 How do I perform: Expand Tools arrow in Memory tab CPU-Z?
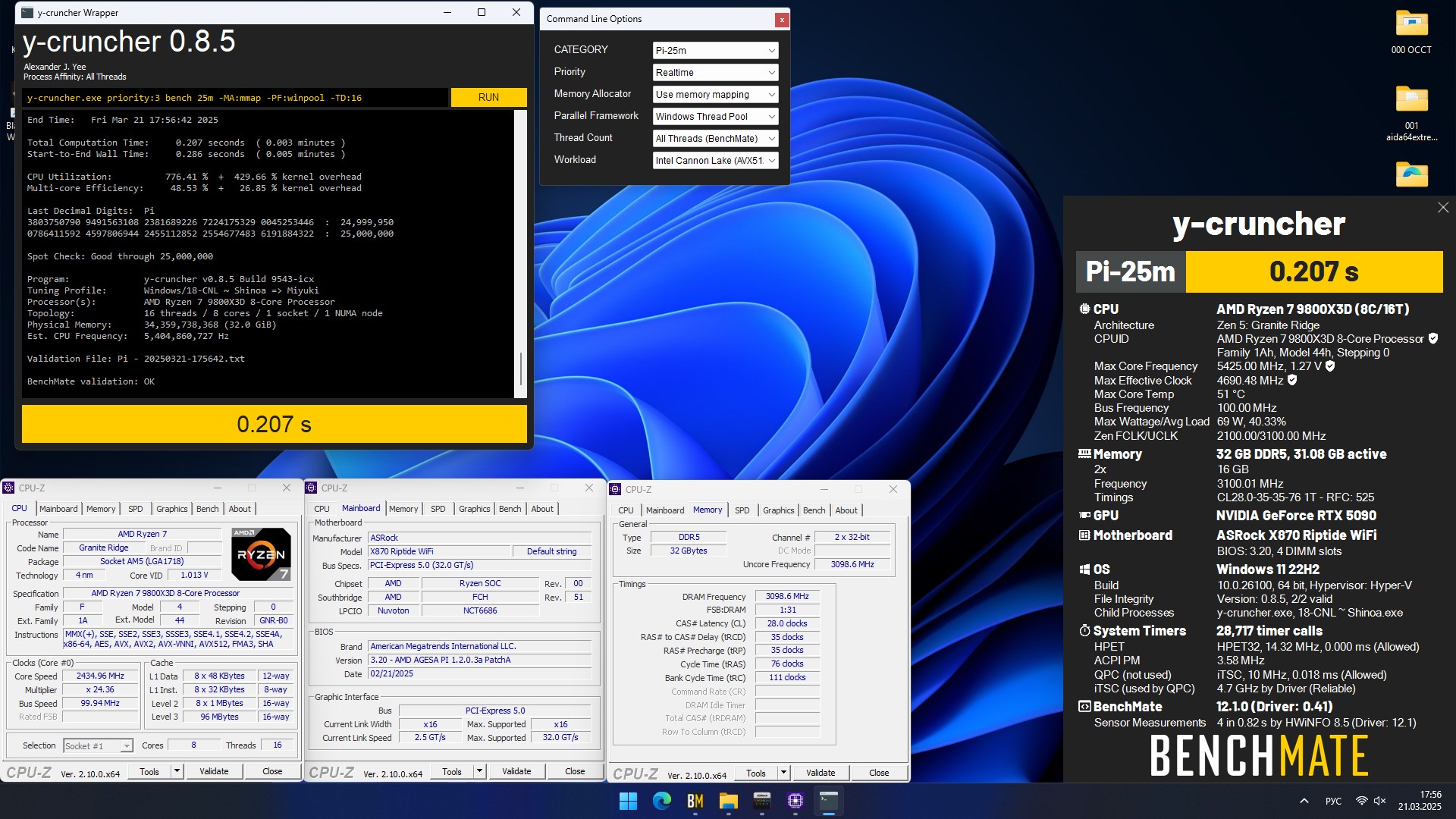point(783,773)
